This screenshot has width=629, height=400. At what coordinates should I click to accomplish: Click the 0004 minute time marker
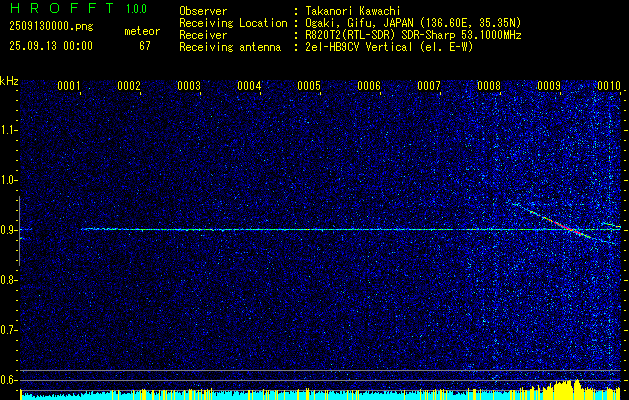click(x=249, y=86)
